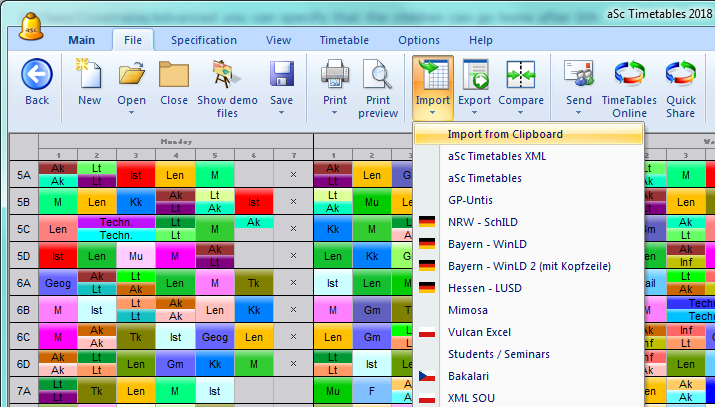Click the Import ribbon icon
Image resolution: width=715 pixels, height=407 pixels.
pos(432,74)
